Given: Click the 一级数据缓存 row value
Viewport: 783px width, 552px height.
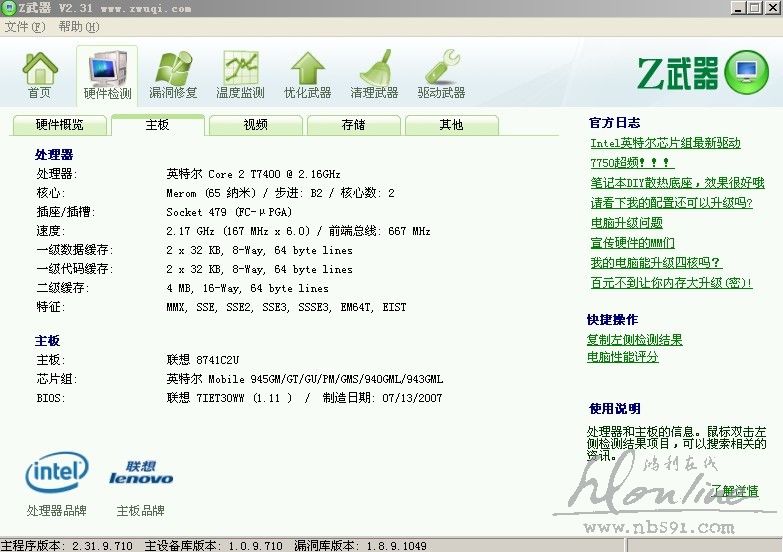Looking at the screenshot, I should pyautogui.click(x=259, y=250).
